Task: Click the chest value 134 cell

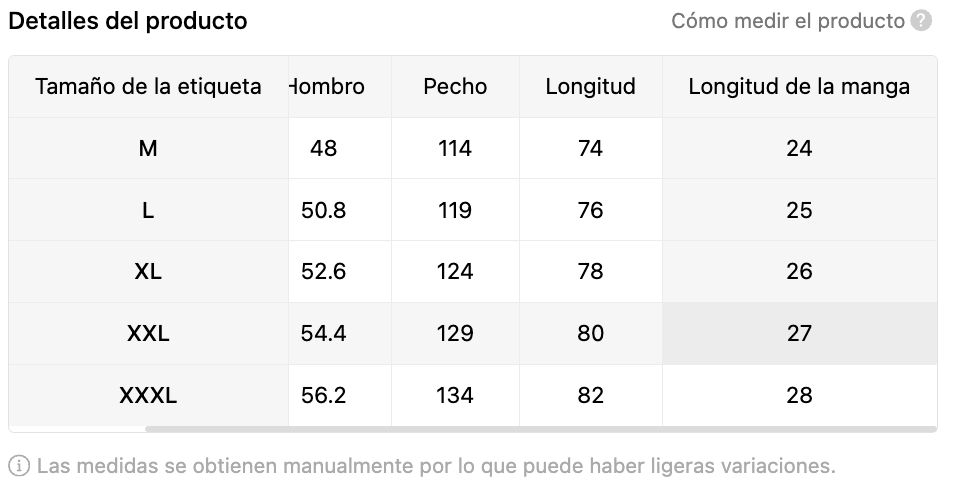Action: coord(455,395)
